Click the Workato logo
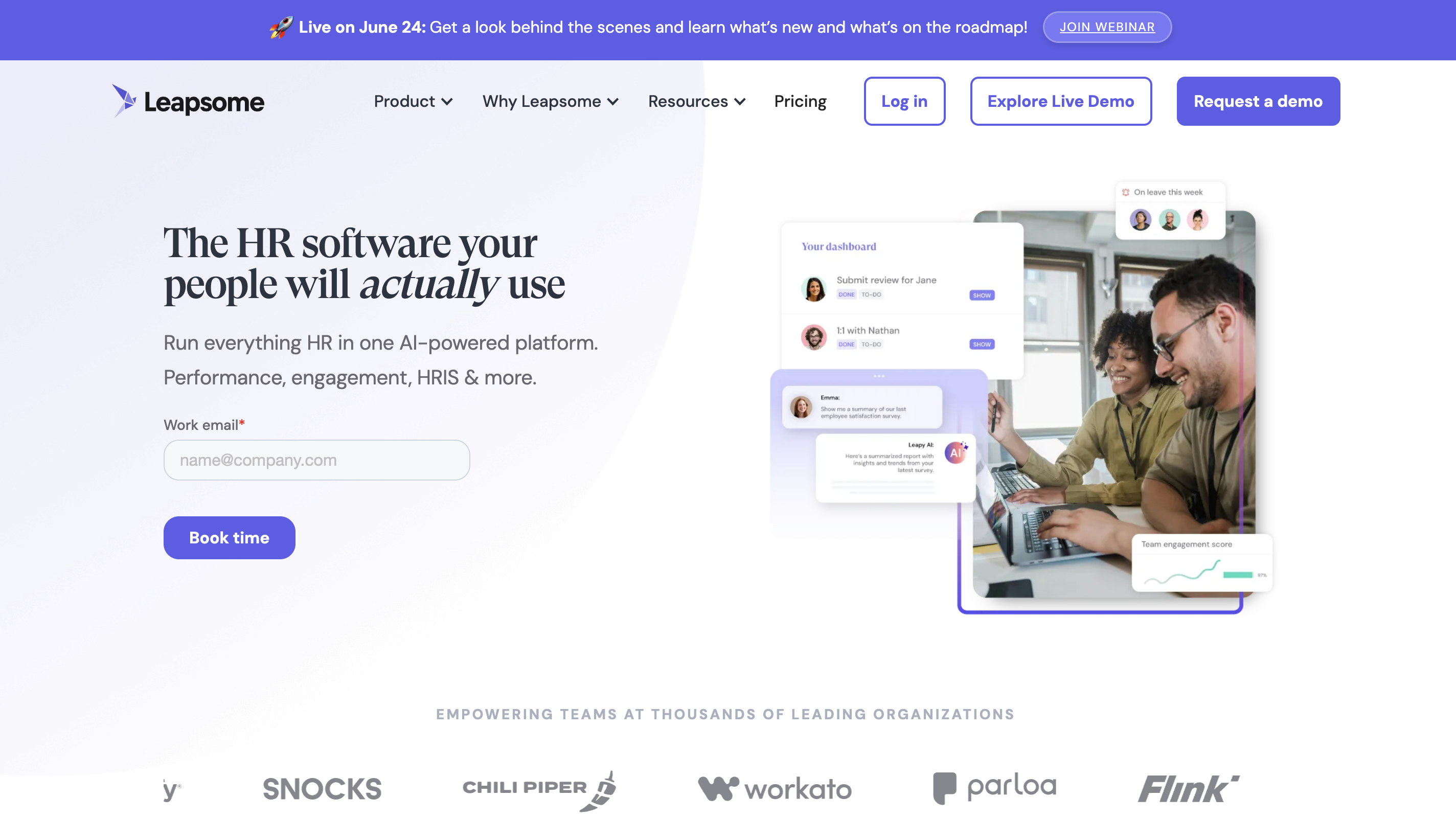 click(x=775, y=789)
